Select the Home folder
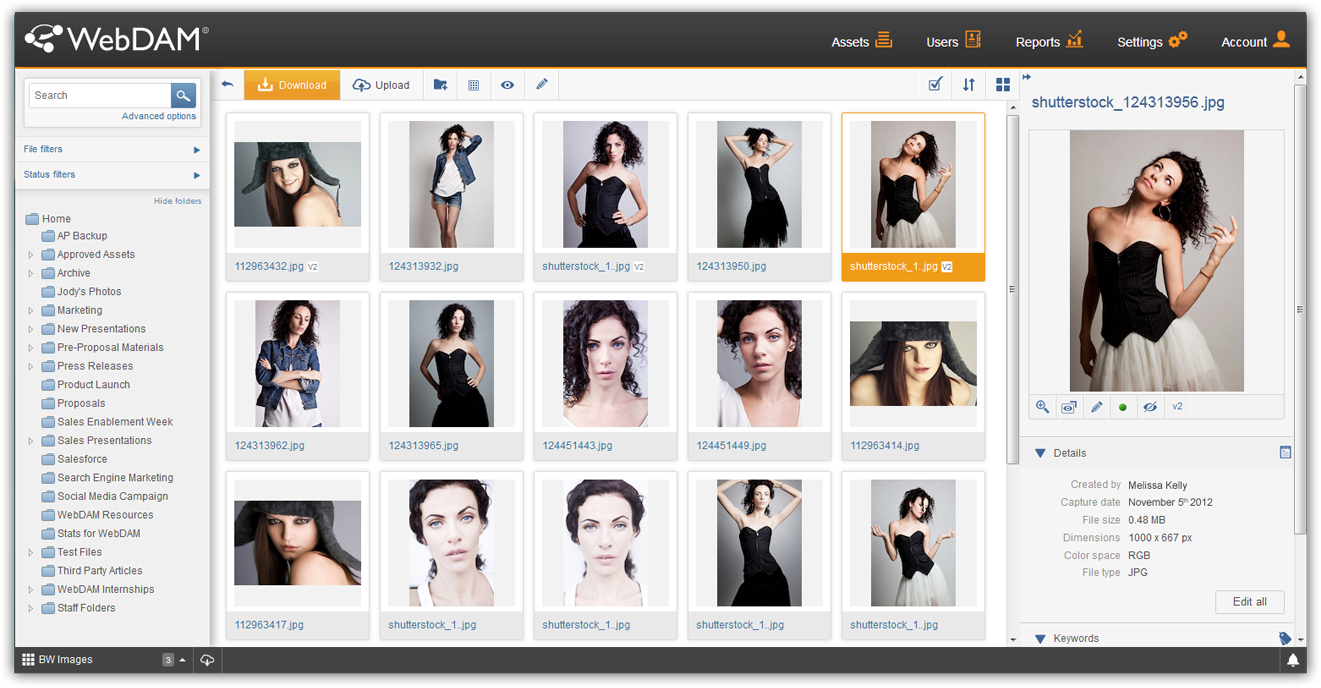 point(48,218)
